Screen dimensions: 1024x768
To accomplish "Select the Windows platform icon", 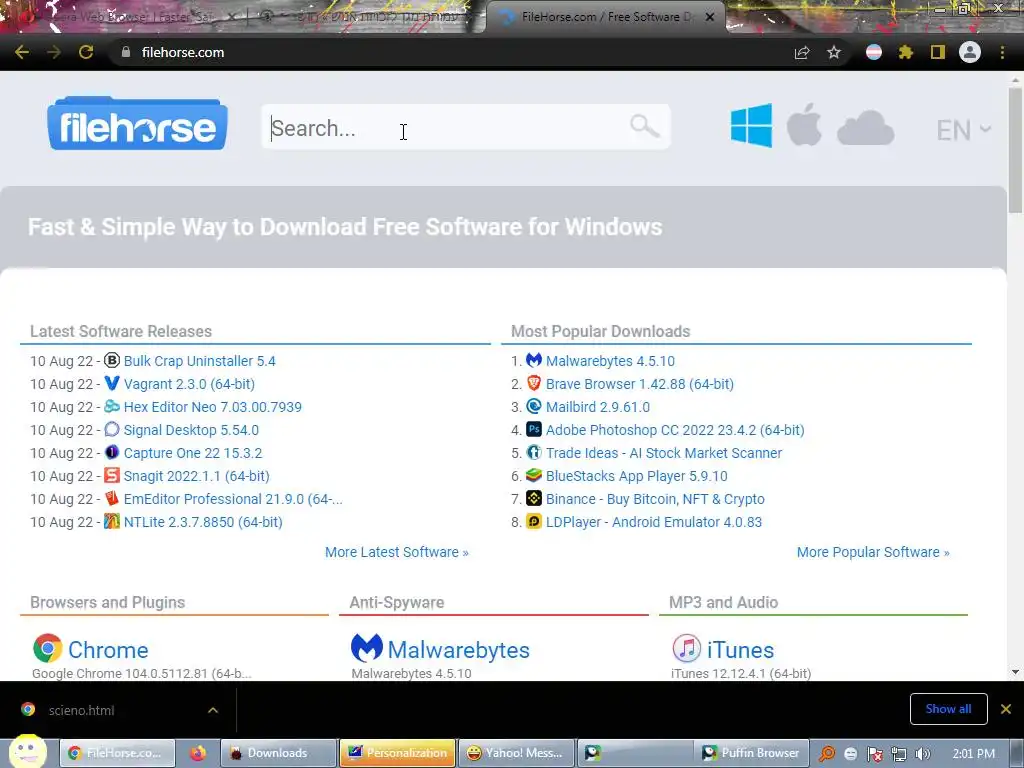I will [x=751, y=125].
